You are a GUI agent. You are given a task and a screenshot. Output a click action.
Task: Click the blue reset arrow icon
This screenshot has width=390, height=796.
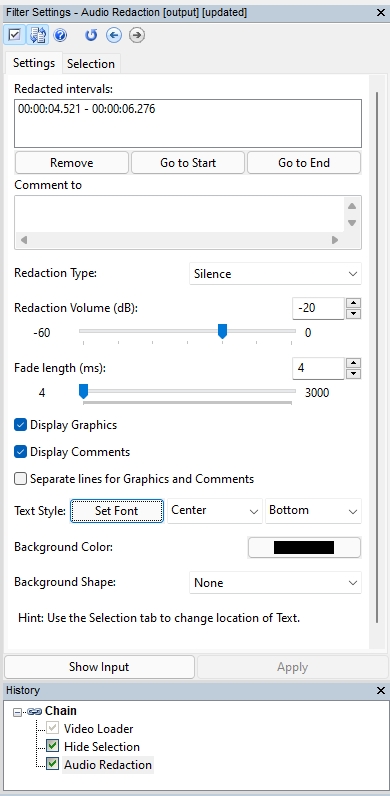[x=91, y=35]
